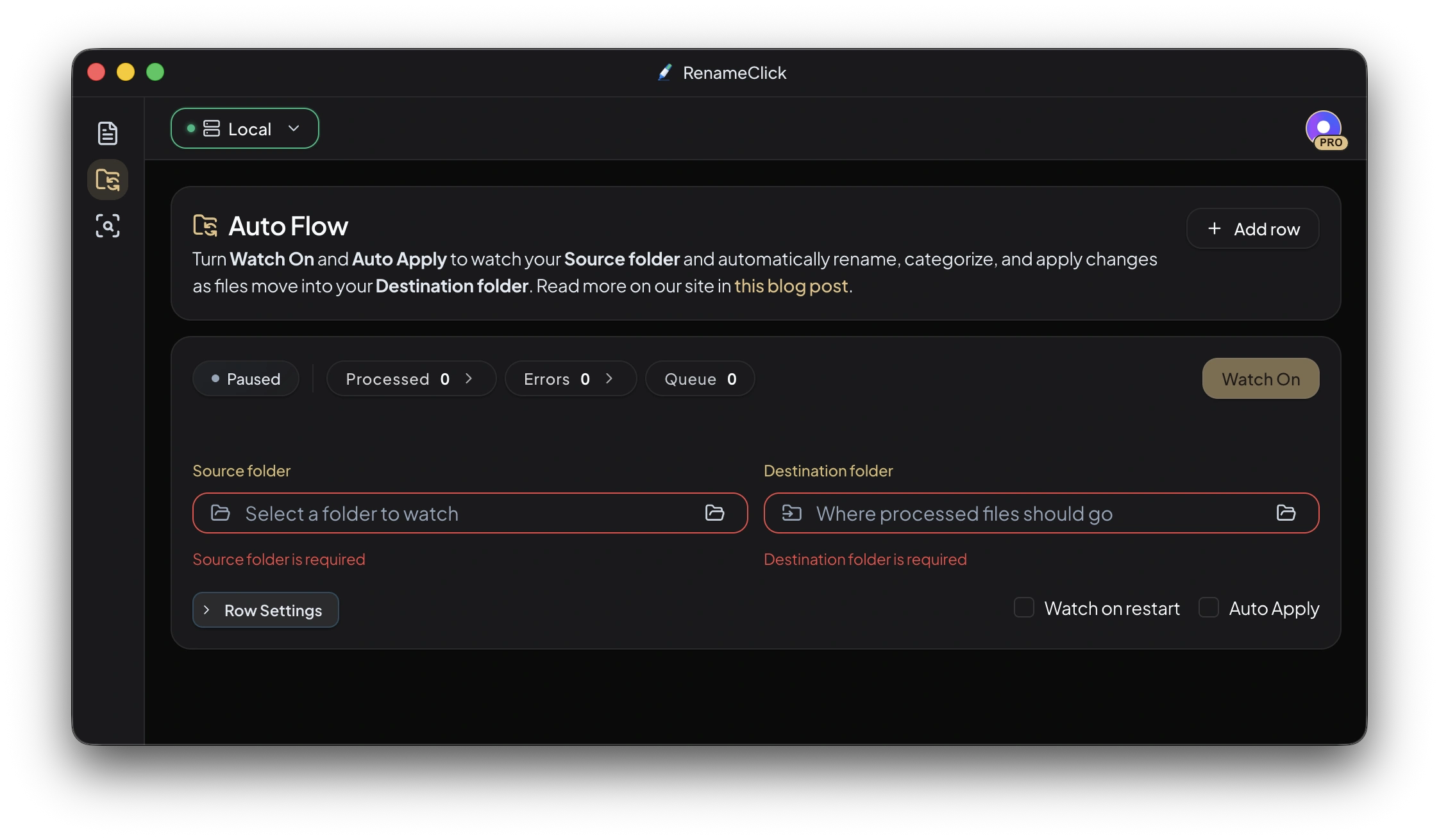
Task: Enable the Auto Apply checkbox
Action: (x=1208, y=607)
